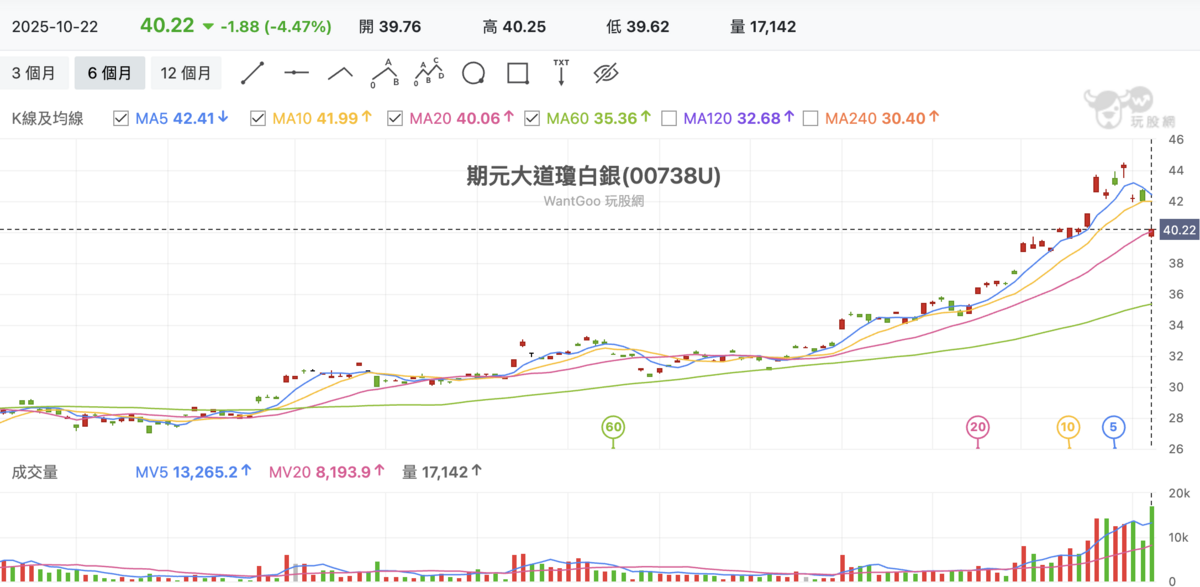Click the K線及均線 label
1200x587 pixels.
point(47,118)
